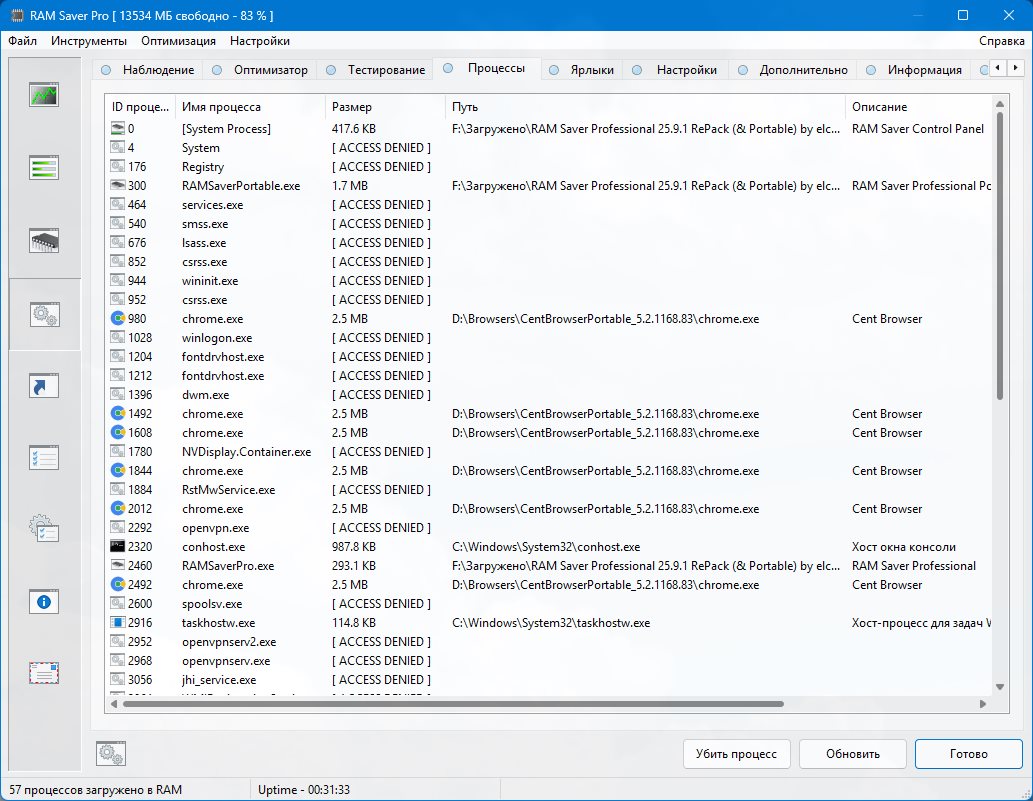The width and height of the screenshot is (1033, 801).
Task: Click the Готово button
Action: [x=968, y=754]
